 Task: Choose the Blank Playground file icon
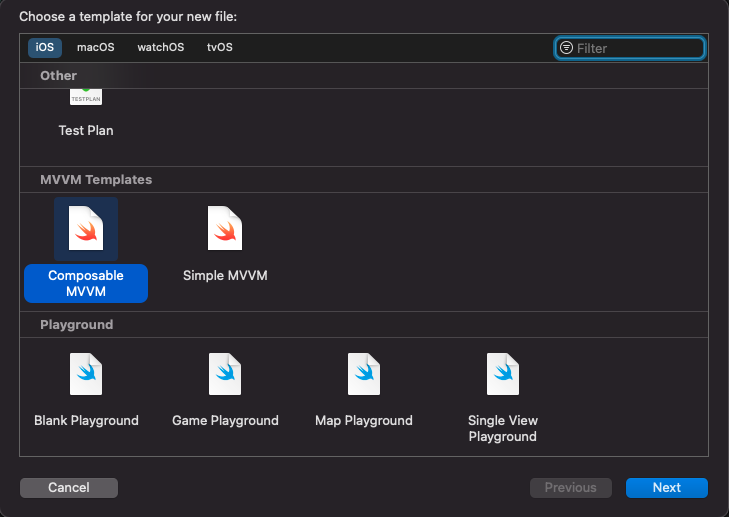click(86, 374)
